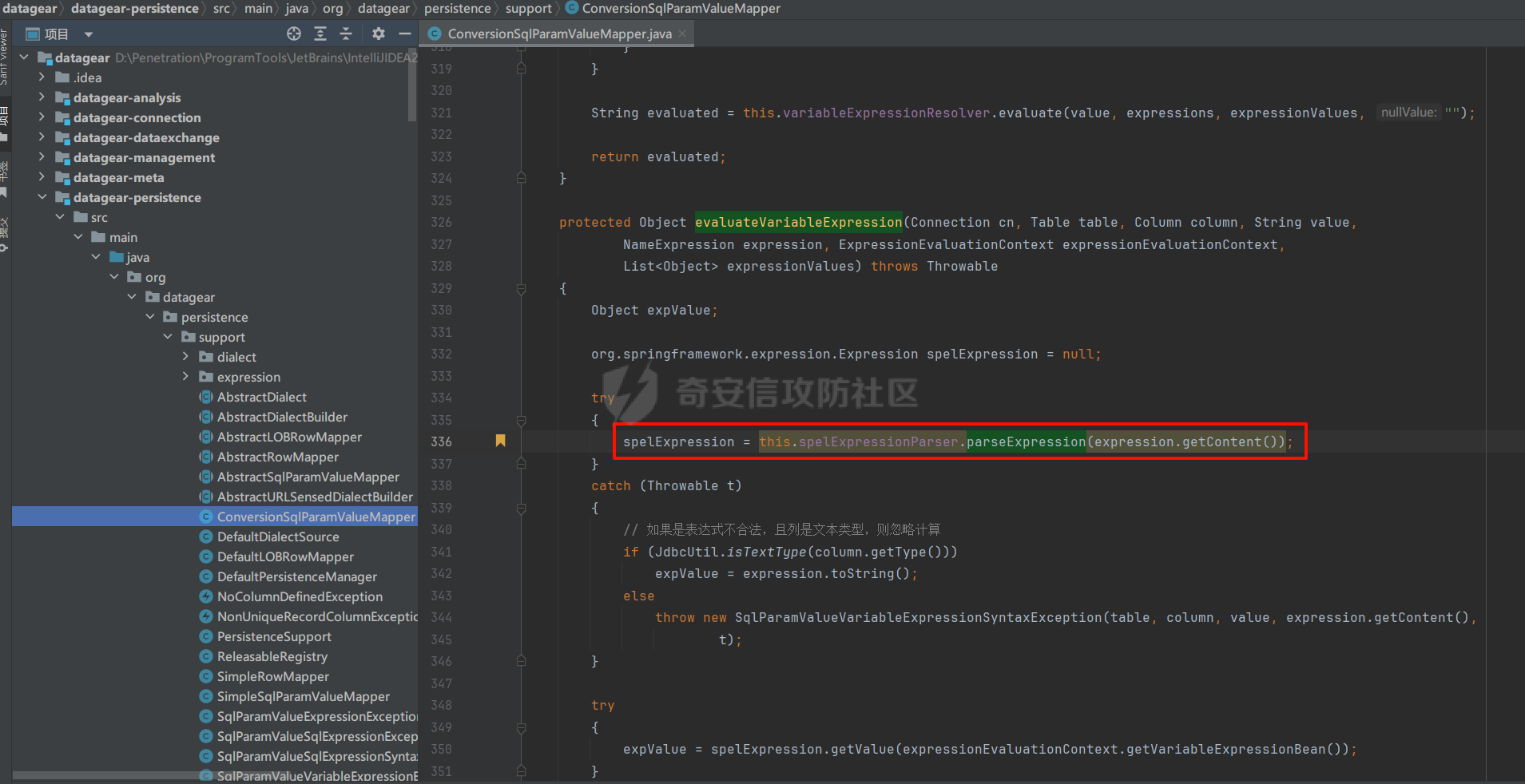This screenshot has height=784, width=1525.
Task: Click the isTextType call on line 341
Action: click(766, 552)
